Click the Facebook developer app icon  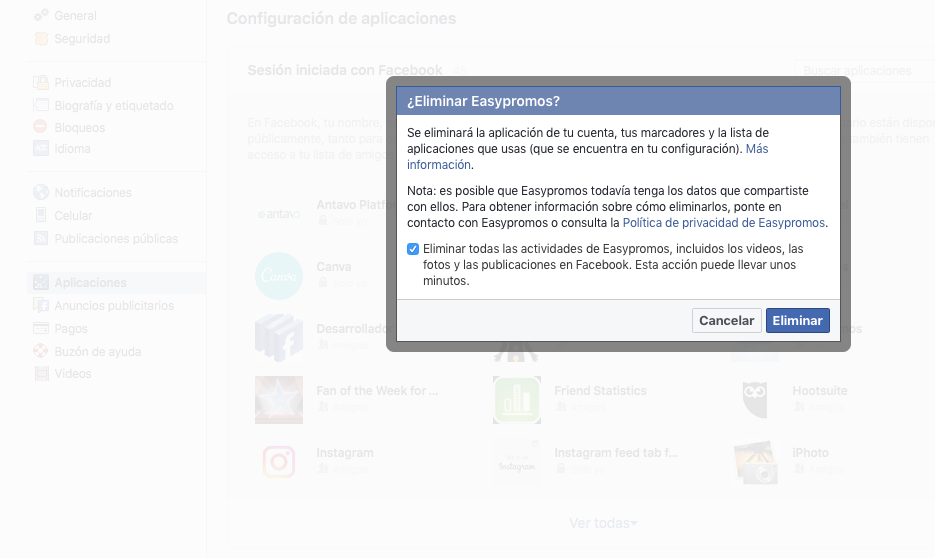[279, 338]
